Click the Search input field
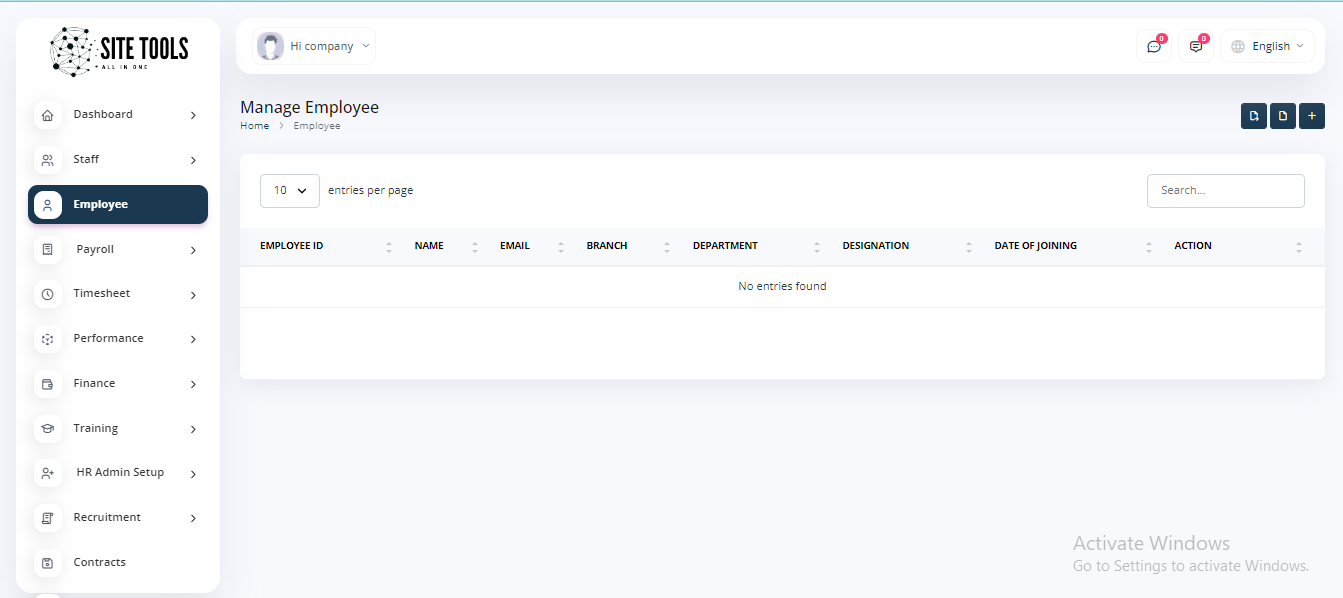The height and width of the screenshot is (598, 1343). click(1225, 191)
